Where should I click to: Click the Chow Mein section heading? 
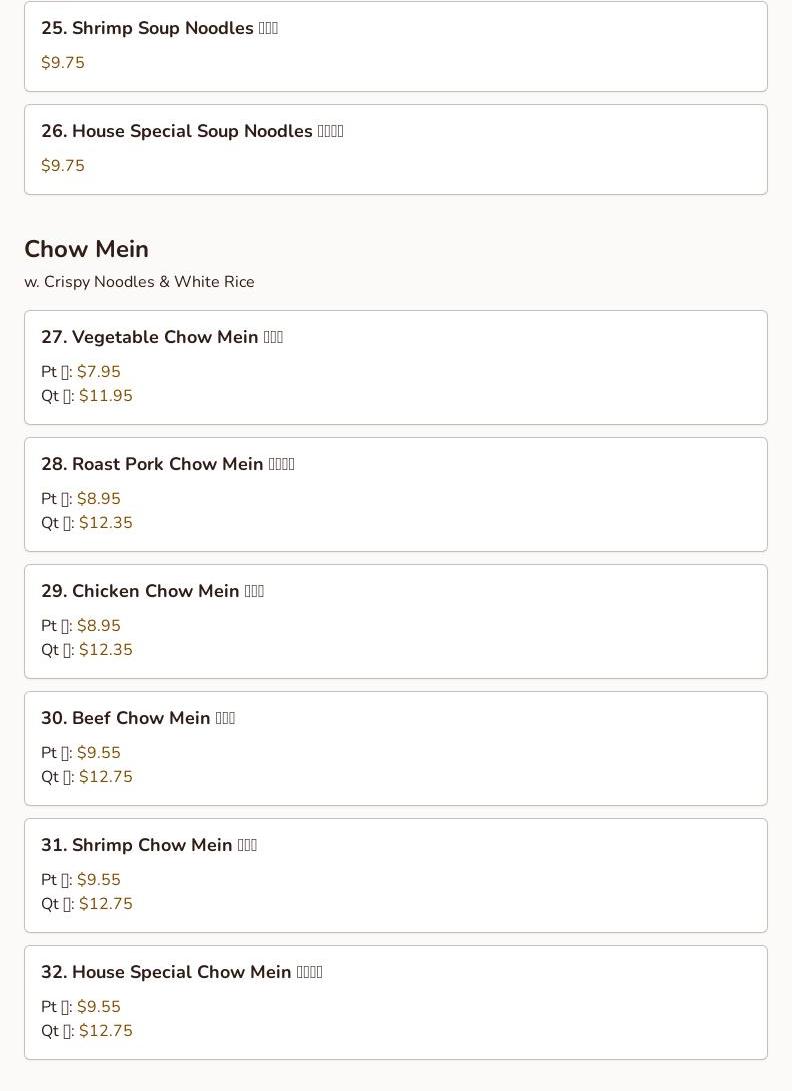86,249
